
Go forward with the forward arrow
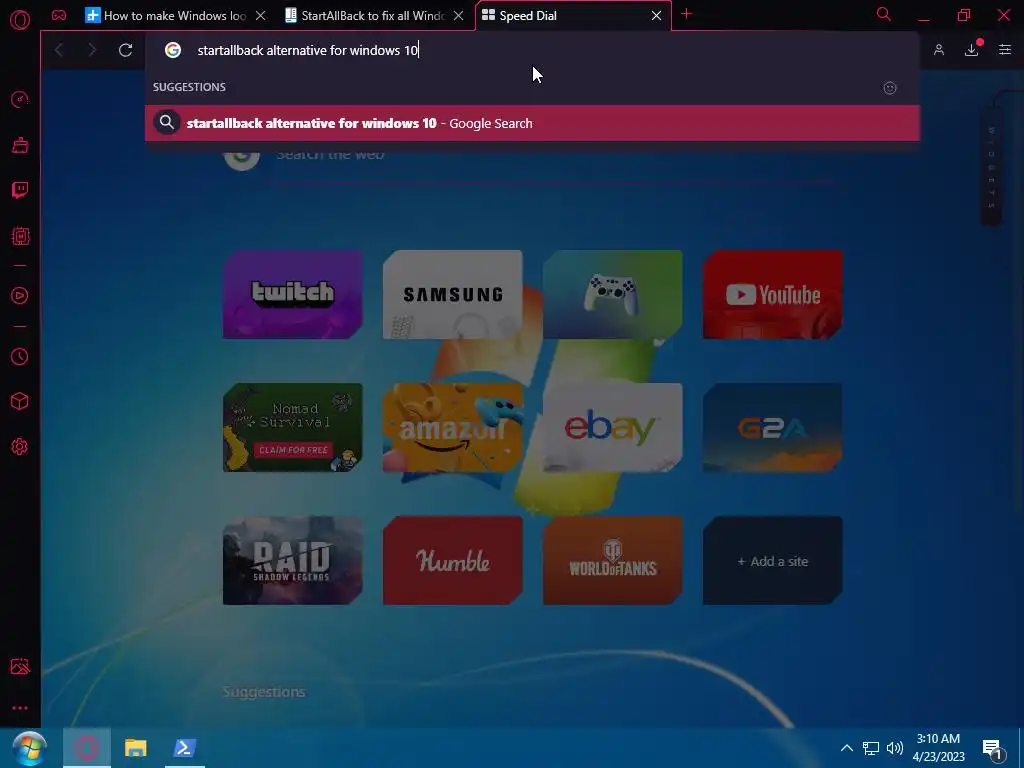tap(92, 50)
